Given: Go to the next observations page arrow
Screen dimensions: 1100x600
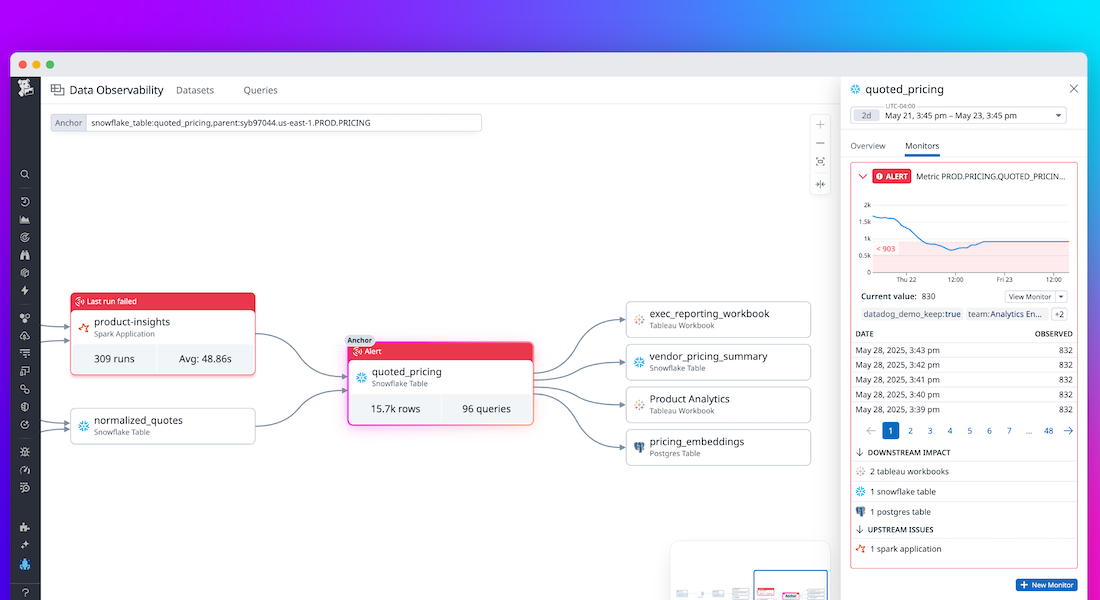Looking at the screenshot, I should 1068,431.
